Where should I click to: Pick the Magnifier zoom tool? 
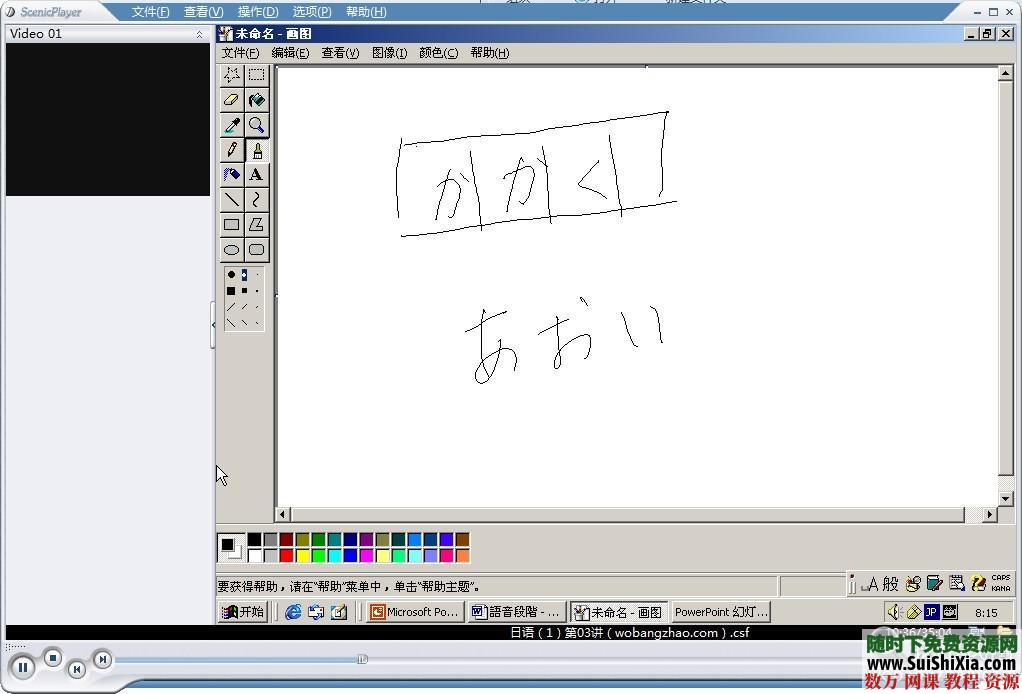257,125
